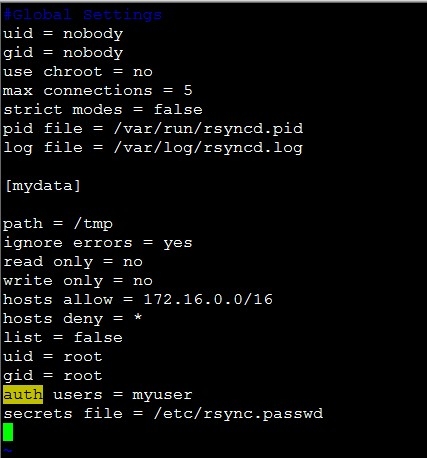Viewport: 427px width, 458px height.
Task: Click myuser in the auth users line
Action: click(162, 395)
